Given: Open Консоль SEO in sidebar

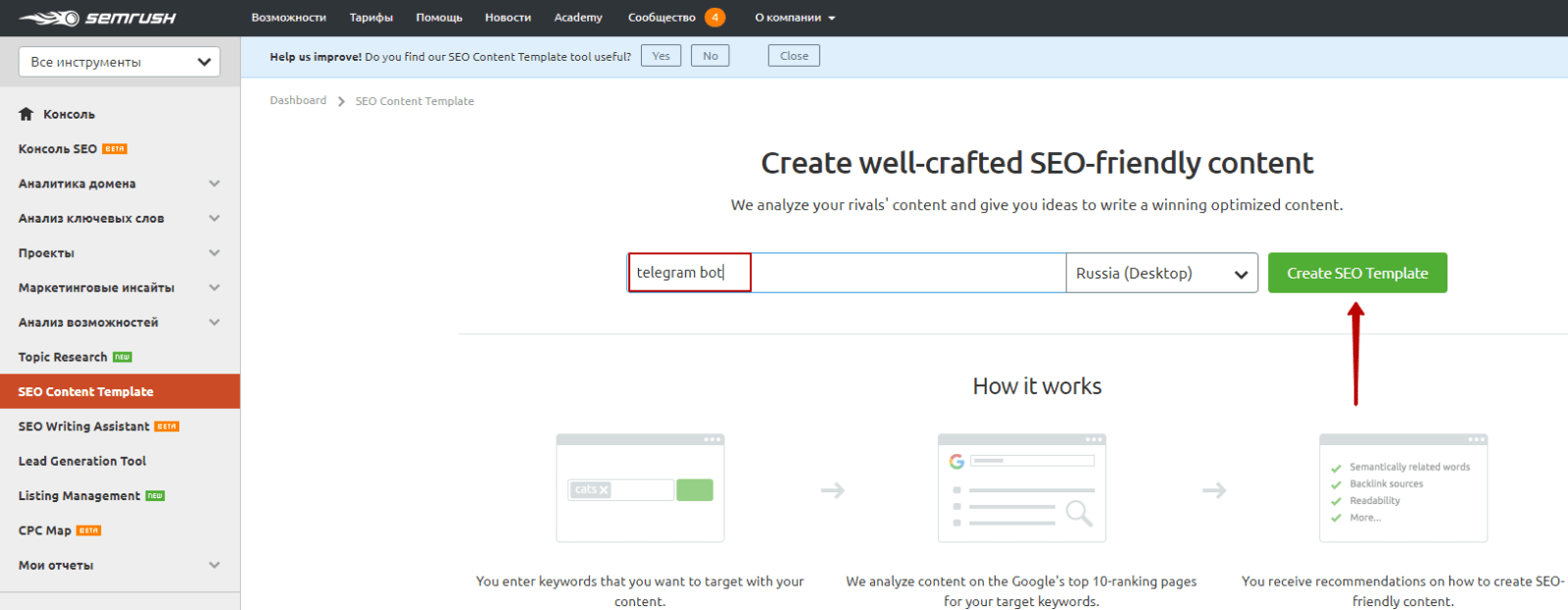Looking at the screenshot, I should tap(58, 149).
